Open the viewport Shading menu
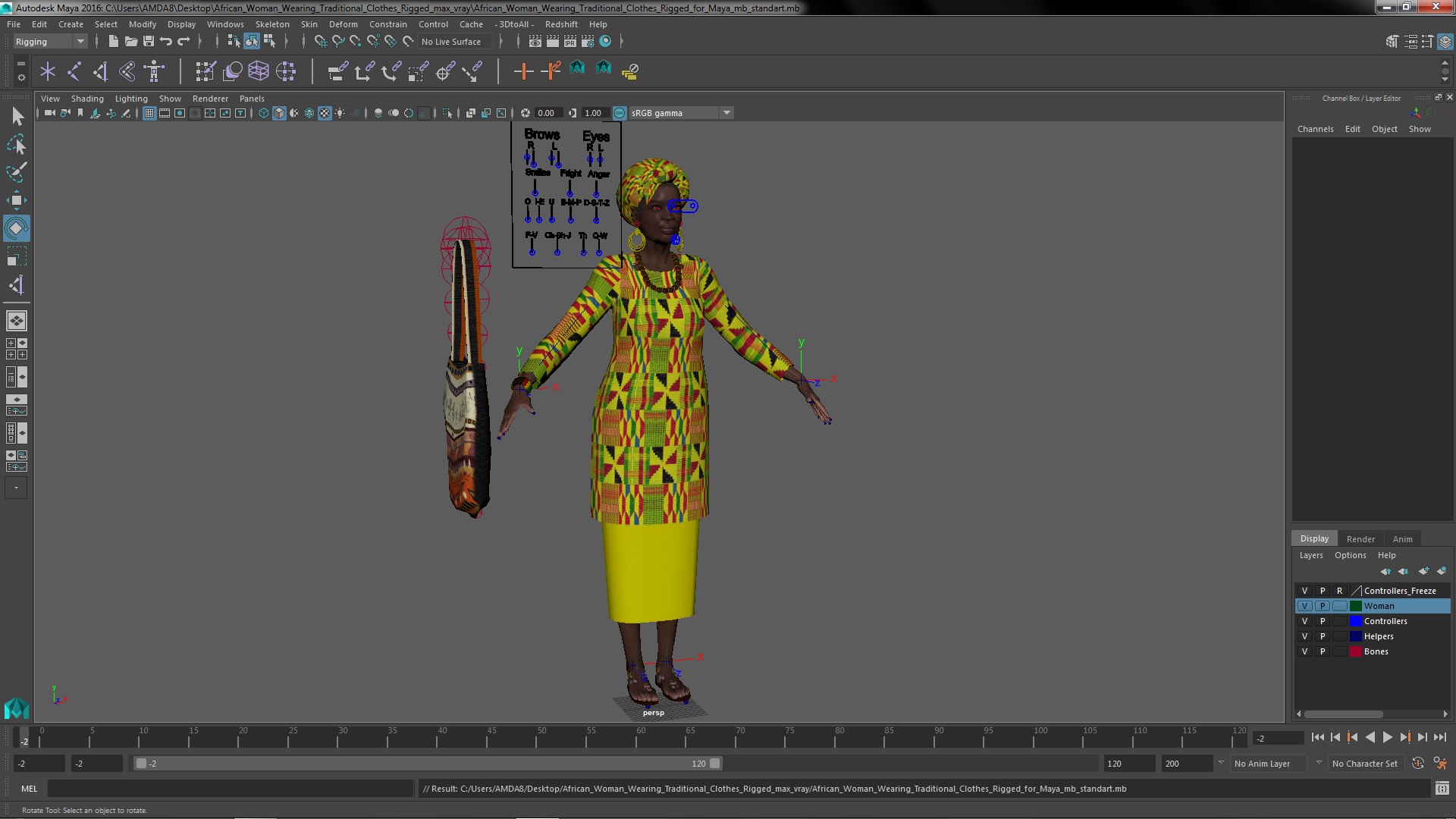Screen dimensions: 1456x819 [x=87, y=99]
